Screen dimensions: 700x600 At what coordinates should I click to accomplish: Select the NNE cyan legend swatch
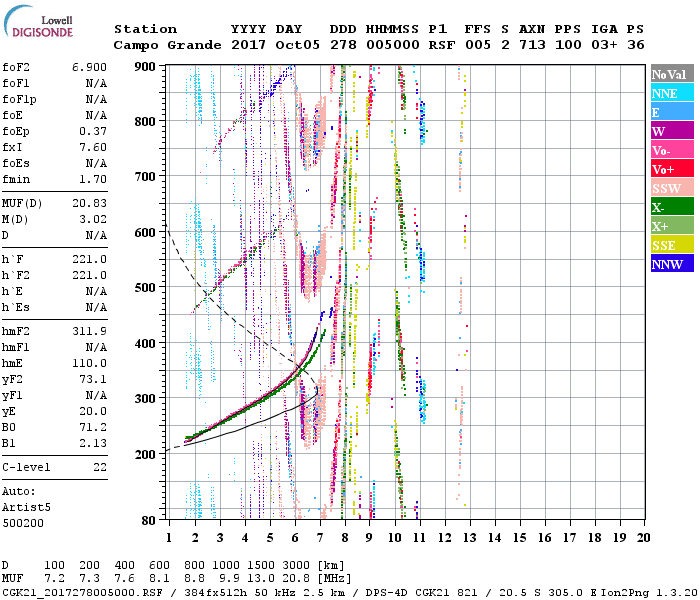point(672,93)
